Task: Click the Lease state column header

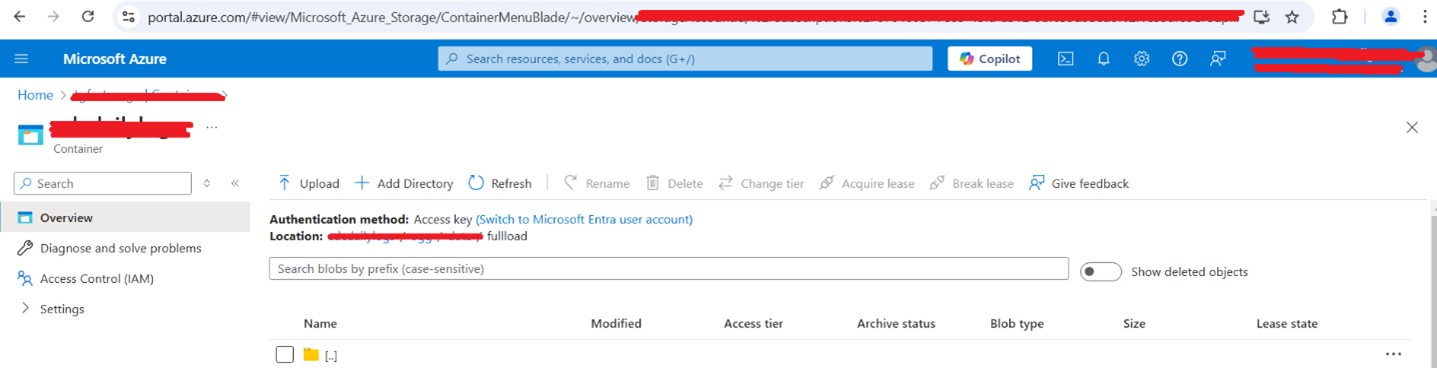Action: [1287, 323]
